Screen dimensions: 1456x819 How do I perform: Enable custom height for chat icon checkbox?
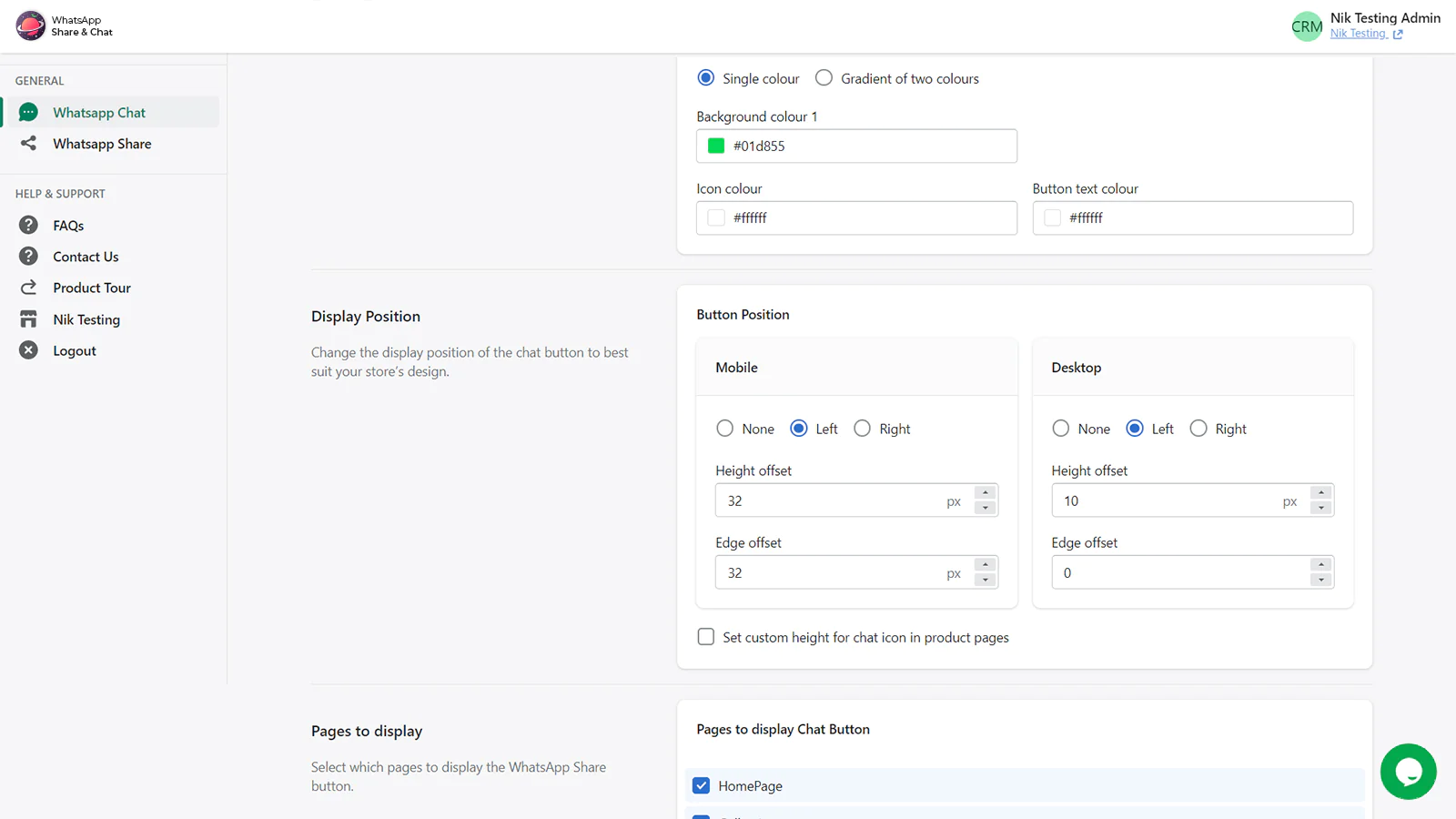coord(706,637)
